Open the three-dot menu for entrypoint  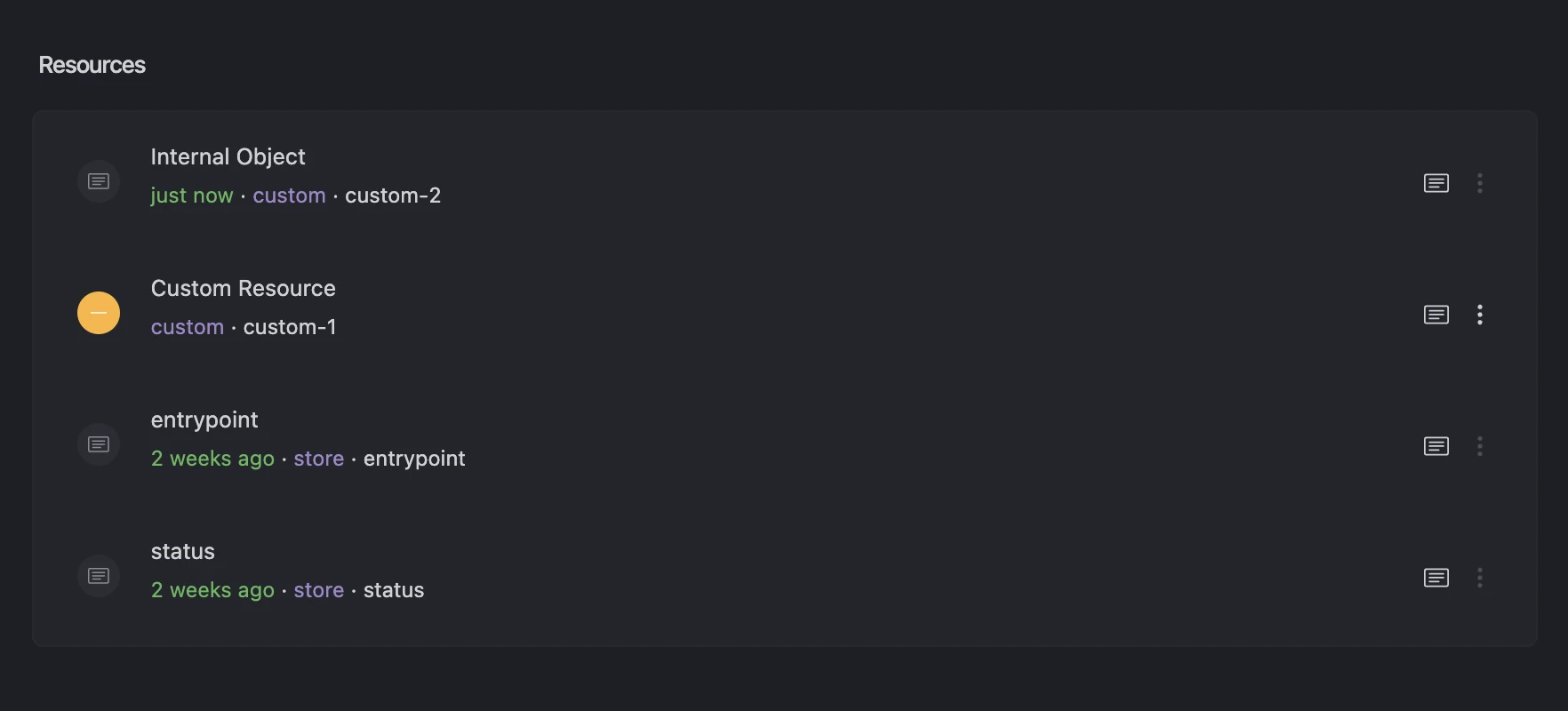pos(1480,446)
